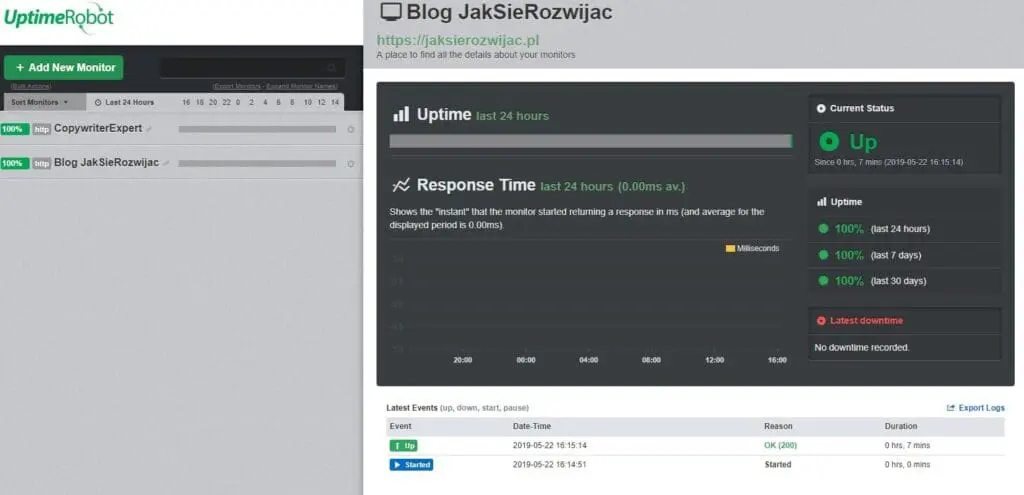
Task: Select the Blog JakSieRozwijac monitor in list
Action: (106, 162)
